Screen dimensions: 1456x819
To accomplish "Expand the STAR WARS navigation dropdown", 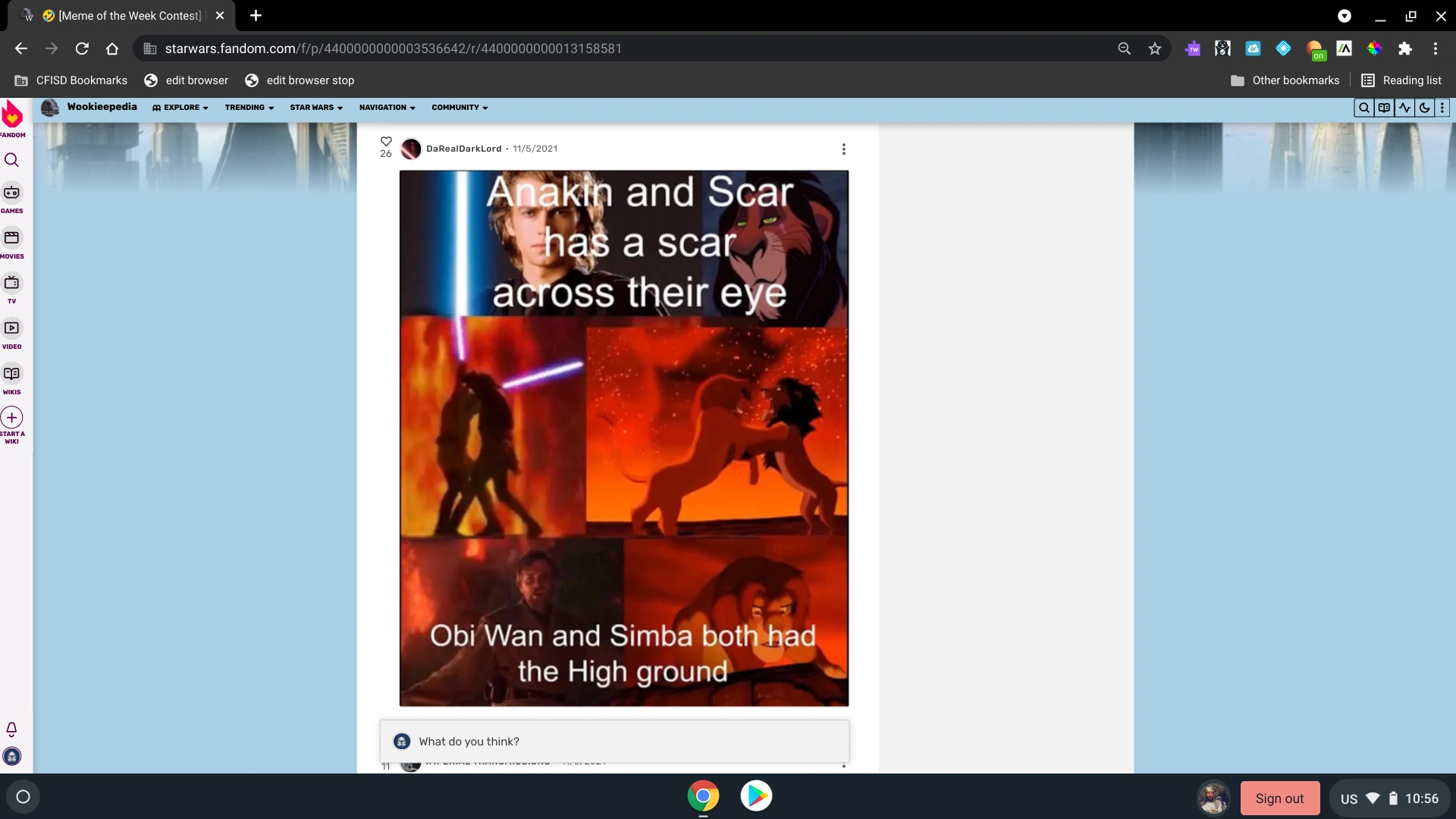I will coord(315,108).
